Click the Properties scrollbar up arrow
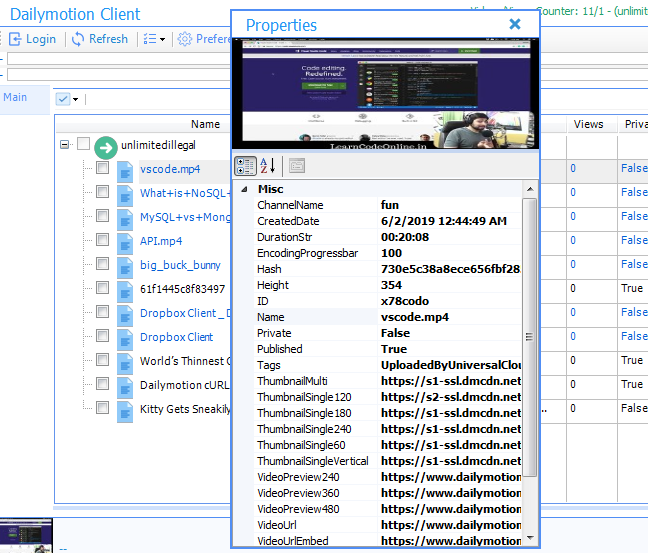648x553 pixels. (530, 189)
